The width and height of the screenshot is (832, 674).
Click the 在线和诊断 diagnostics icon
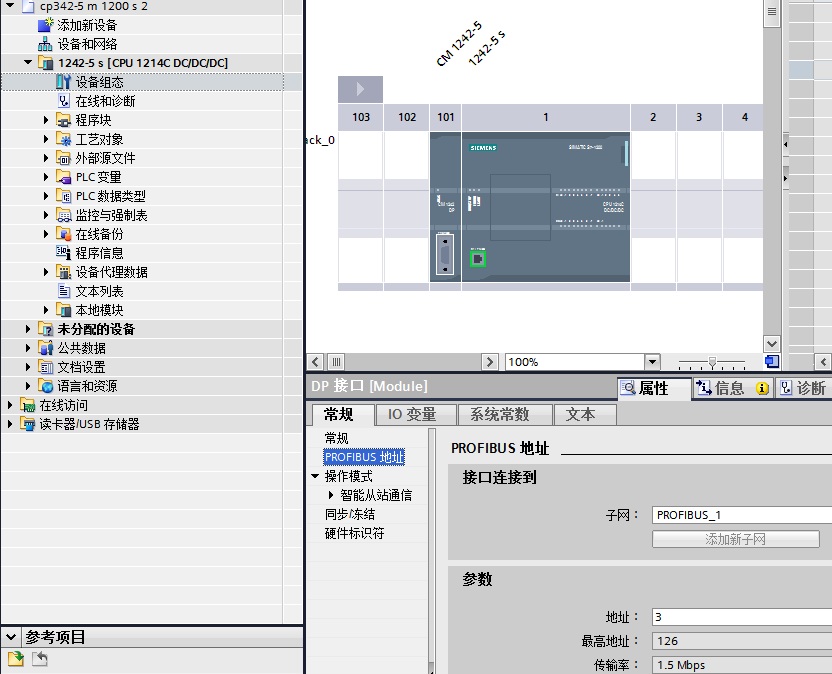click(64, 101)
